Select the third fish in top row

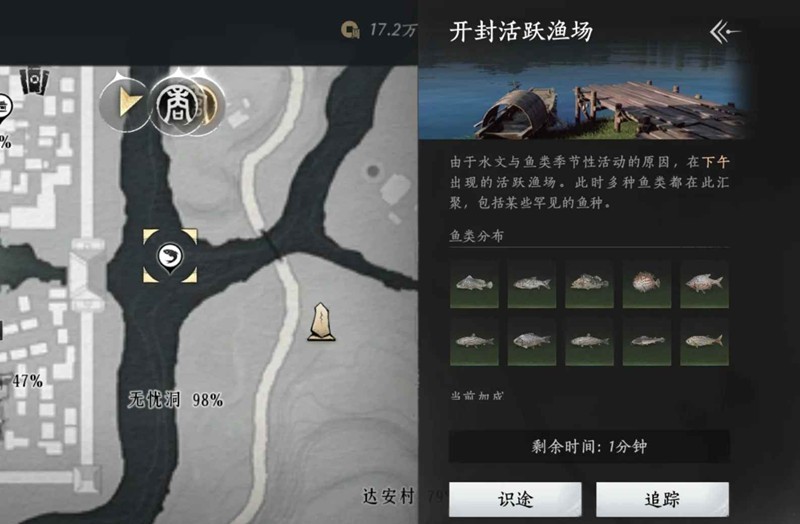[x=589, y=284]
